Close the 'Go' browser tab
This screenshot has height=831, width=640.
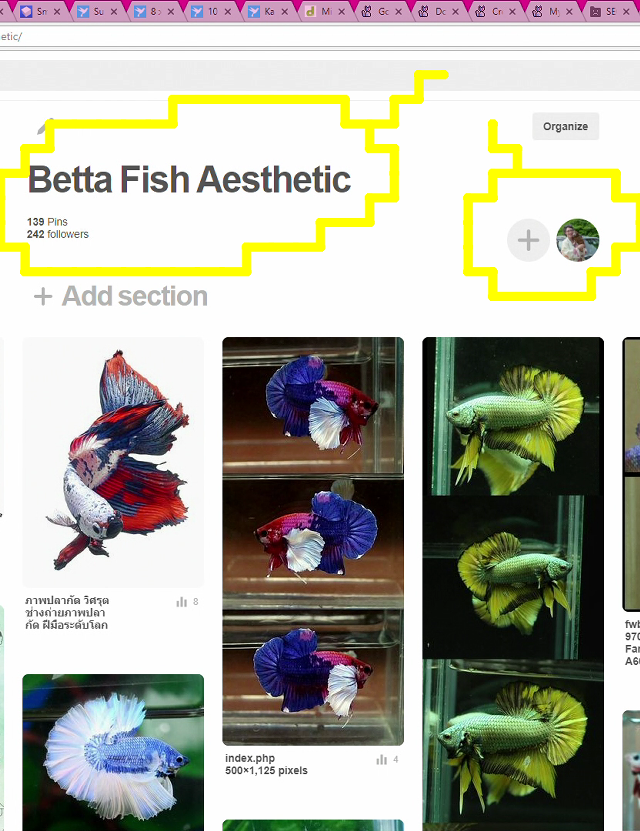[398, 11]
